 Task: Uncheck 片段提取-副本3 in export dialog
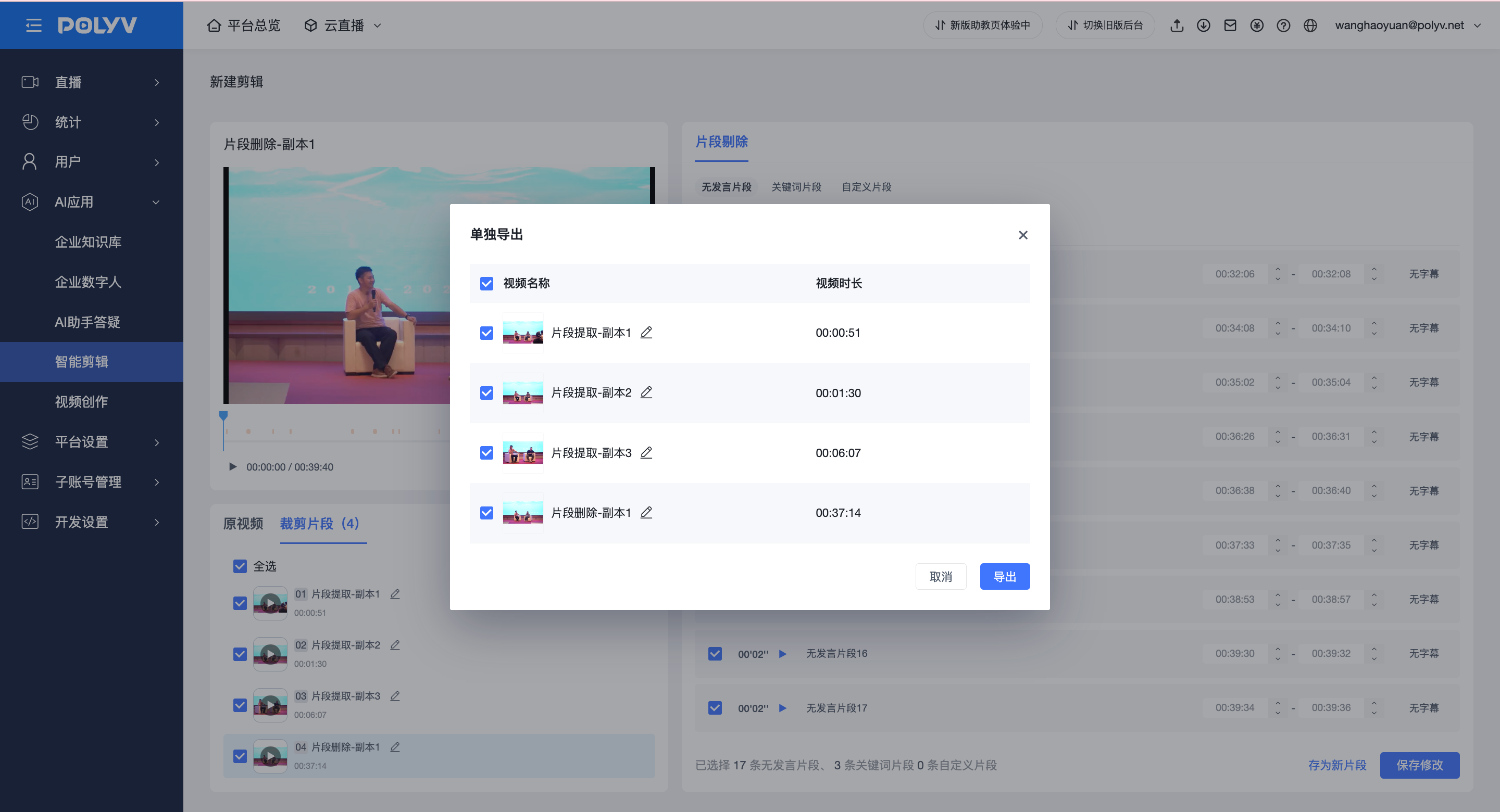[x=487, y=452]
